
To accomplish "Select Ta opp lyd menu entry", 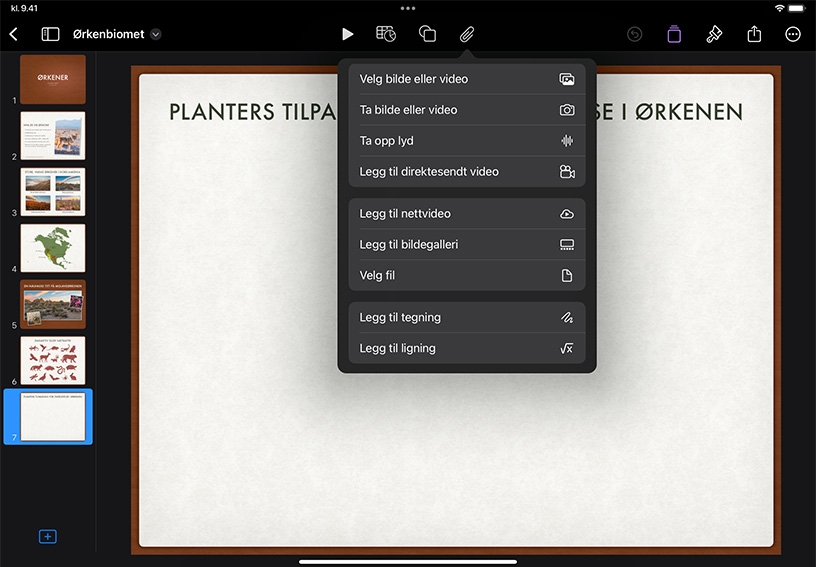I will [467, 140].
